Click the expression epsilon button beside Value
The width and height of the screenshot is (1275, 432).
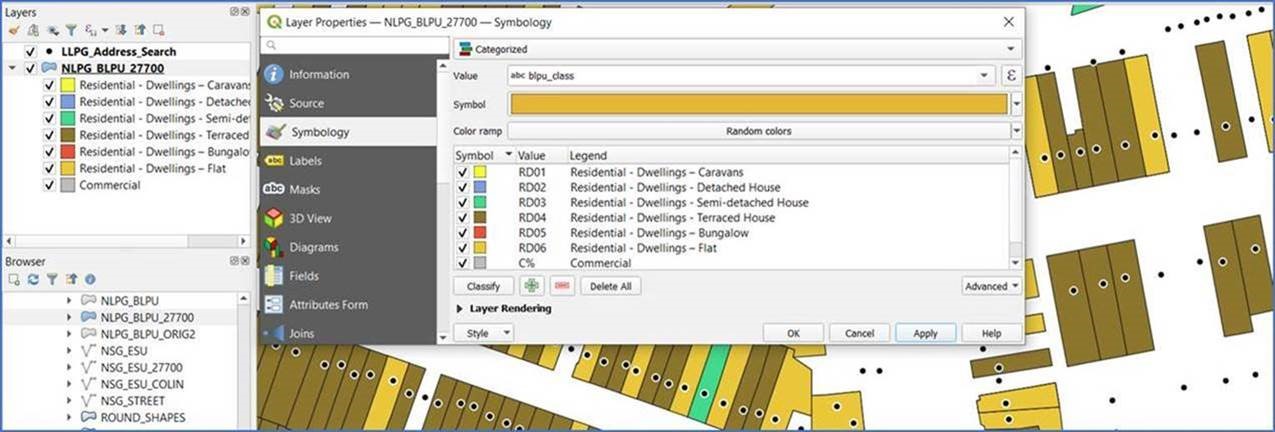[x=1011, y=75]
